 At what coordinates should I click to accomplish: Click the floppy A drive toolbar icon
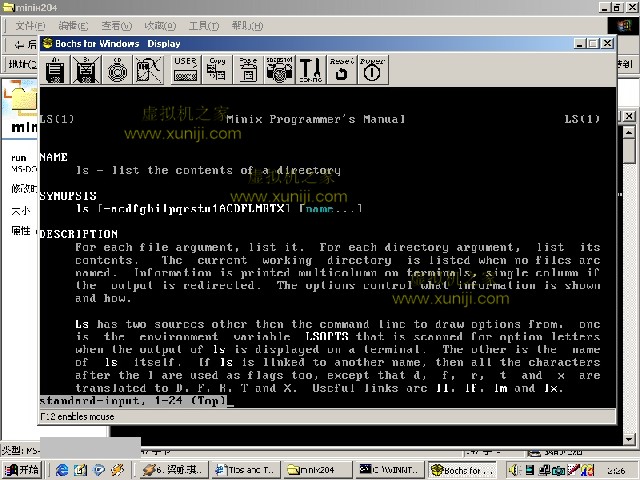(55, 70)
